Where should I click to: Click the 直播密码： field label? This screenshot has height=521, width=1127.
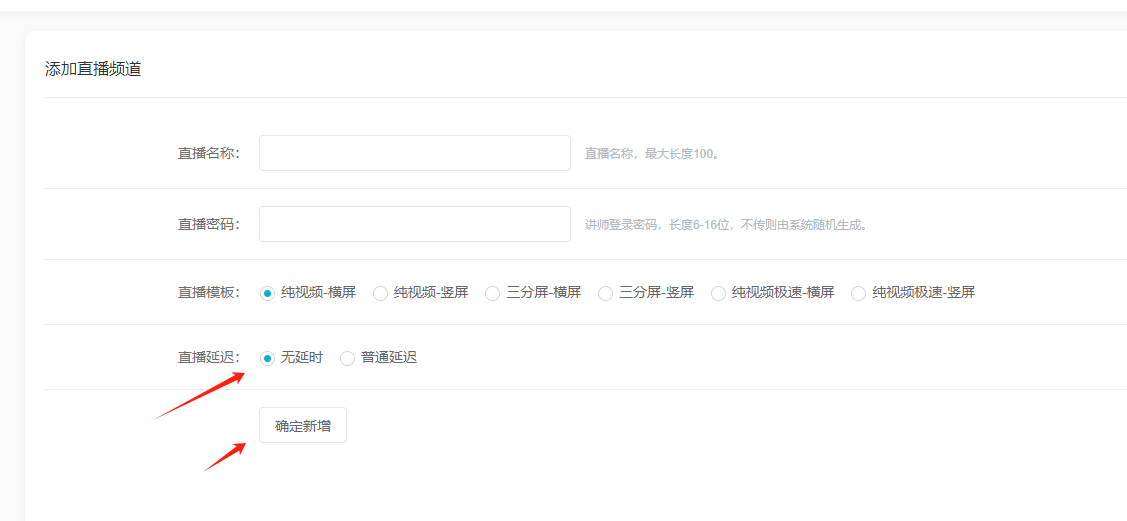pos(208,224)
